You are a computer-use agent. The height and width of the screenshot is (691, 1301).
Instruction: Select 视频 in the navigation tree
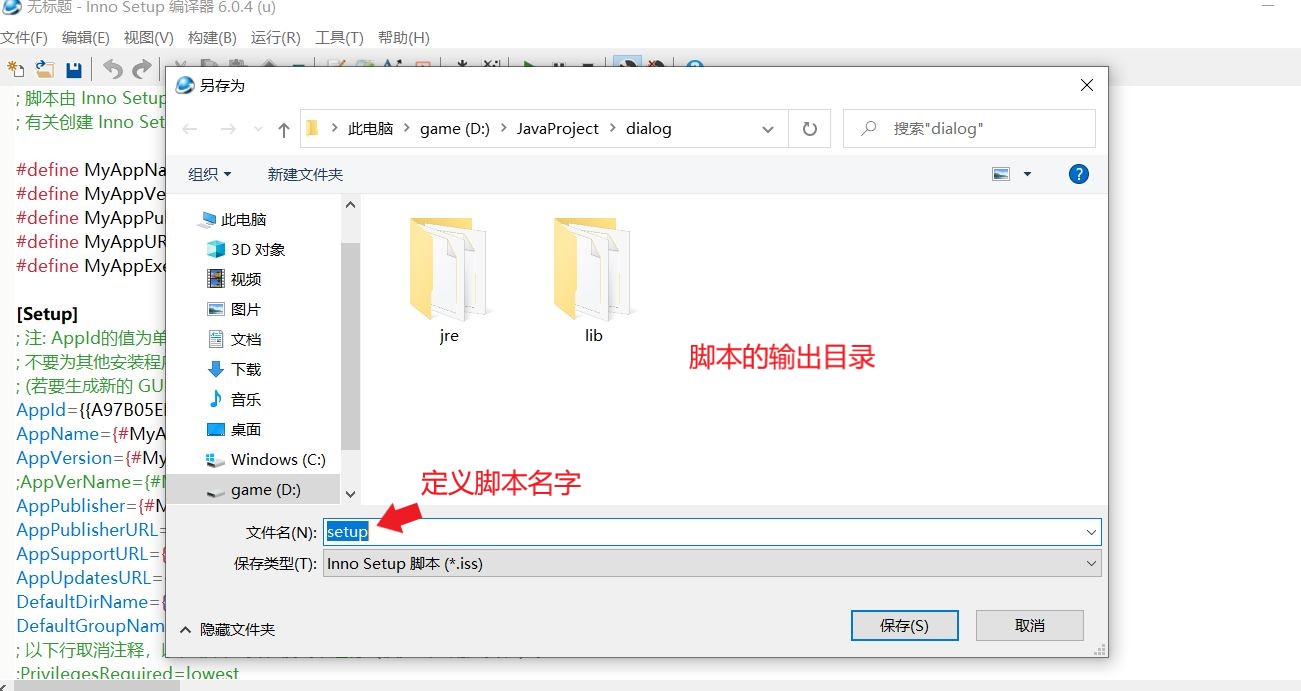coord(234,279)
